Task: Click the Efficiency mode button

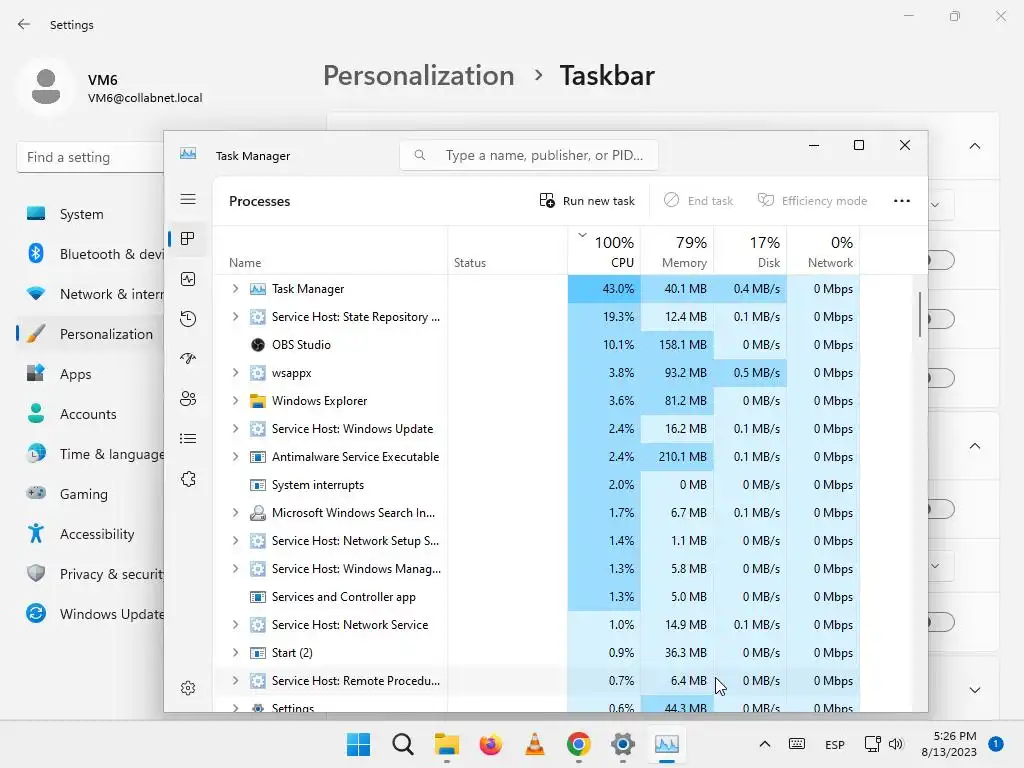Action: click(x=812, y=200)
